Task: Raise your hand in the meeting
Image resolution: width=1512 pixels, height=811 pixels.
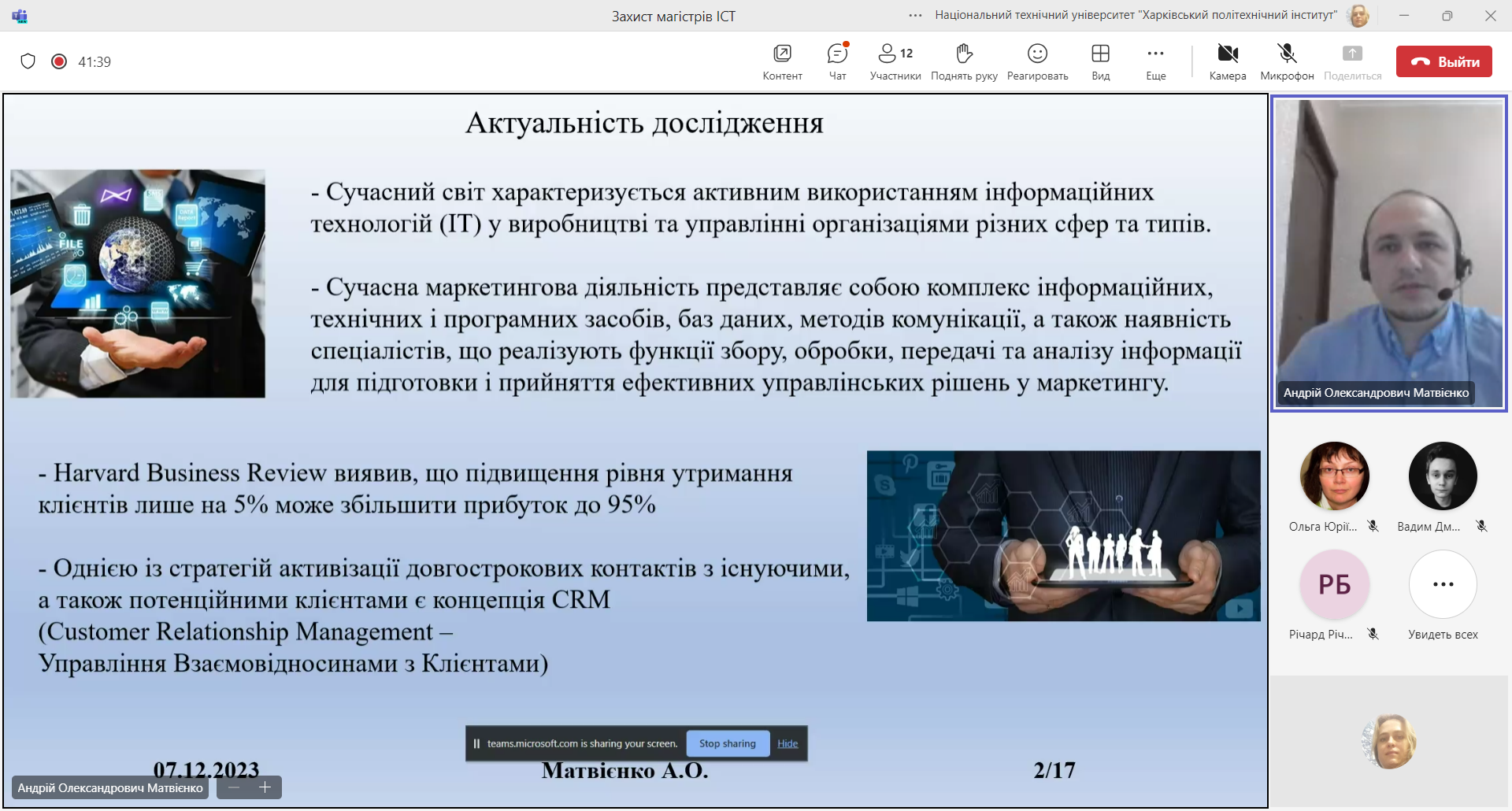Action: click(964, 61)
